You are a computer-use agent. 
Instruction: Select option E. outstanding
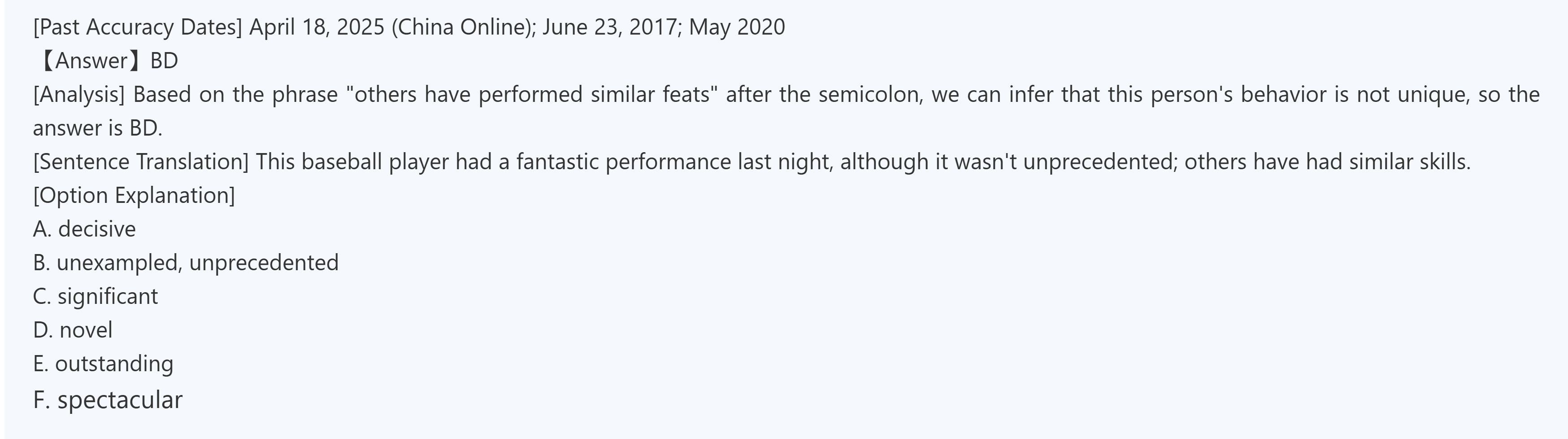[x=104, y=364]
